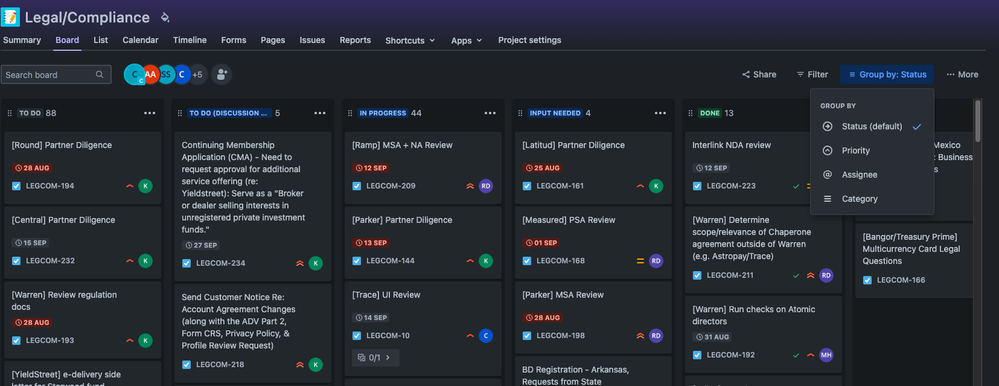Click the Category list icon in Group By menu
This screenshot has width=999, height=386.
828,199
